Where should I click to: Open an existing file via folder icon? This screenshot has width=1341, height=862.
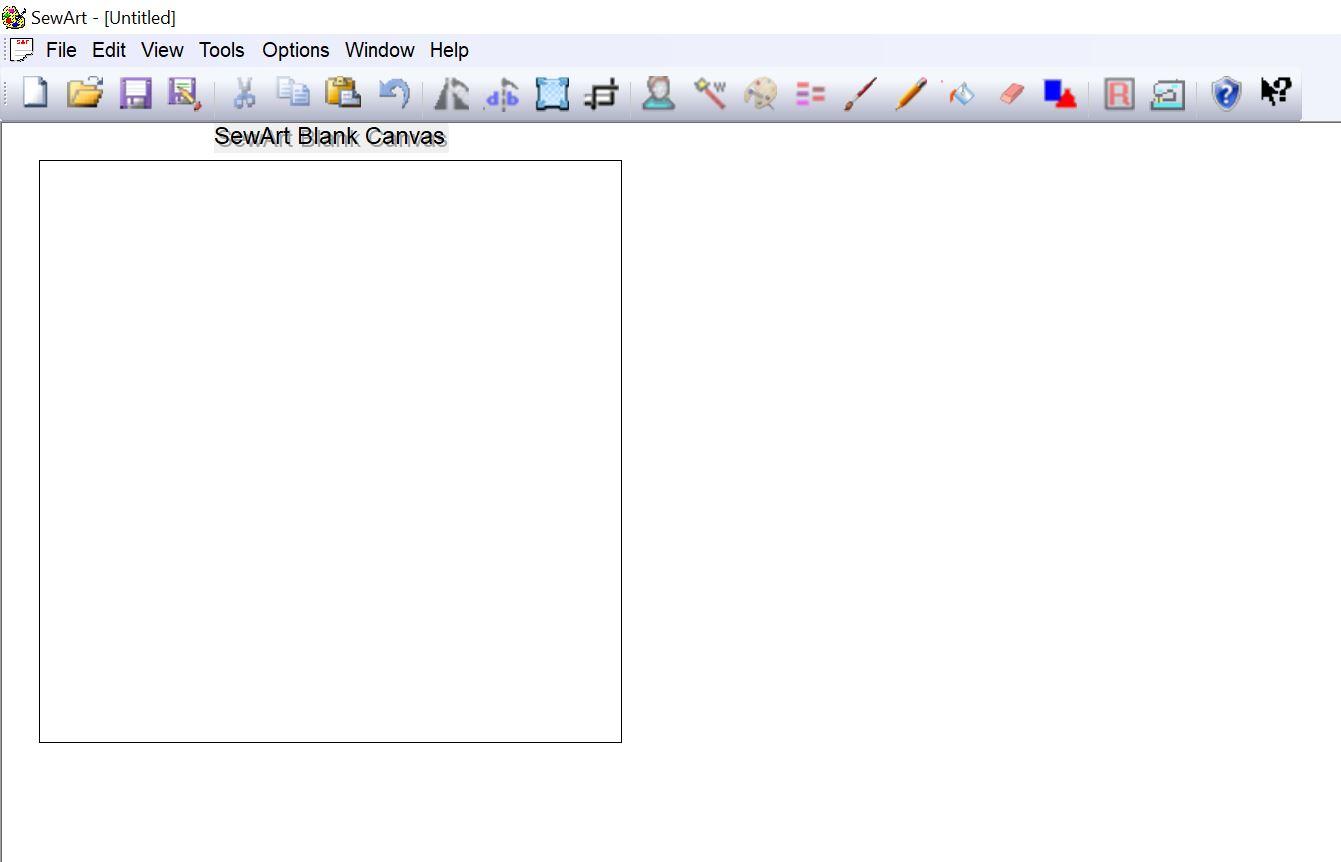click(x=85, y=93)
